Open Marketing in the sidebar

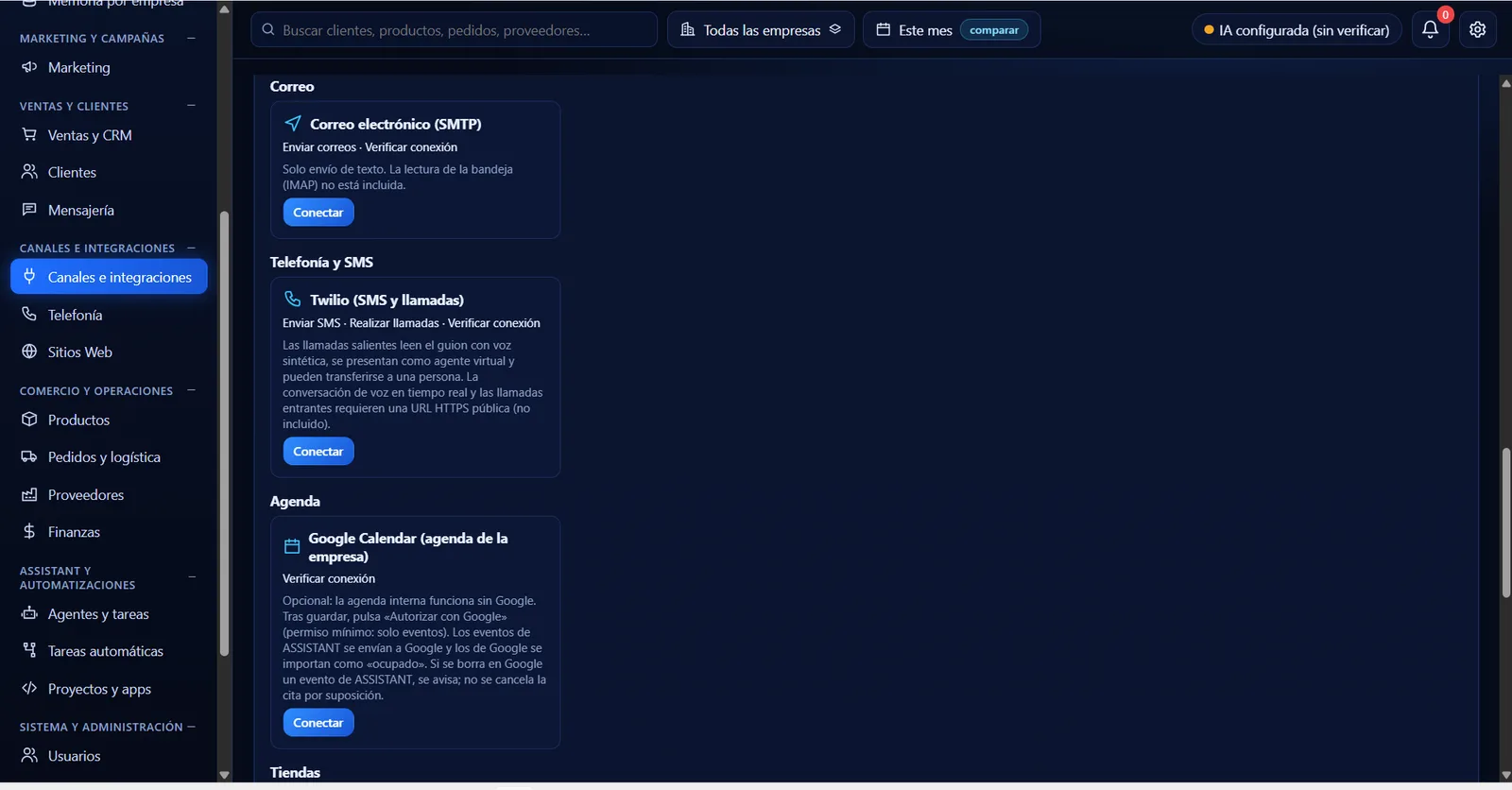[x=109, y=67]
